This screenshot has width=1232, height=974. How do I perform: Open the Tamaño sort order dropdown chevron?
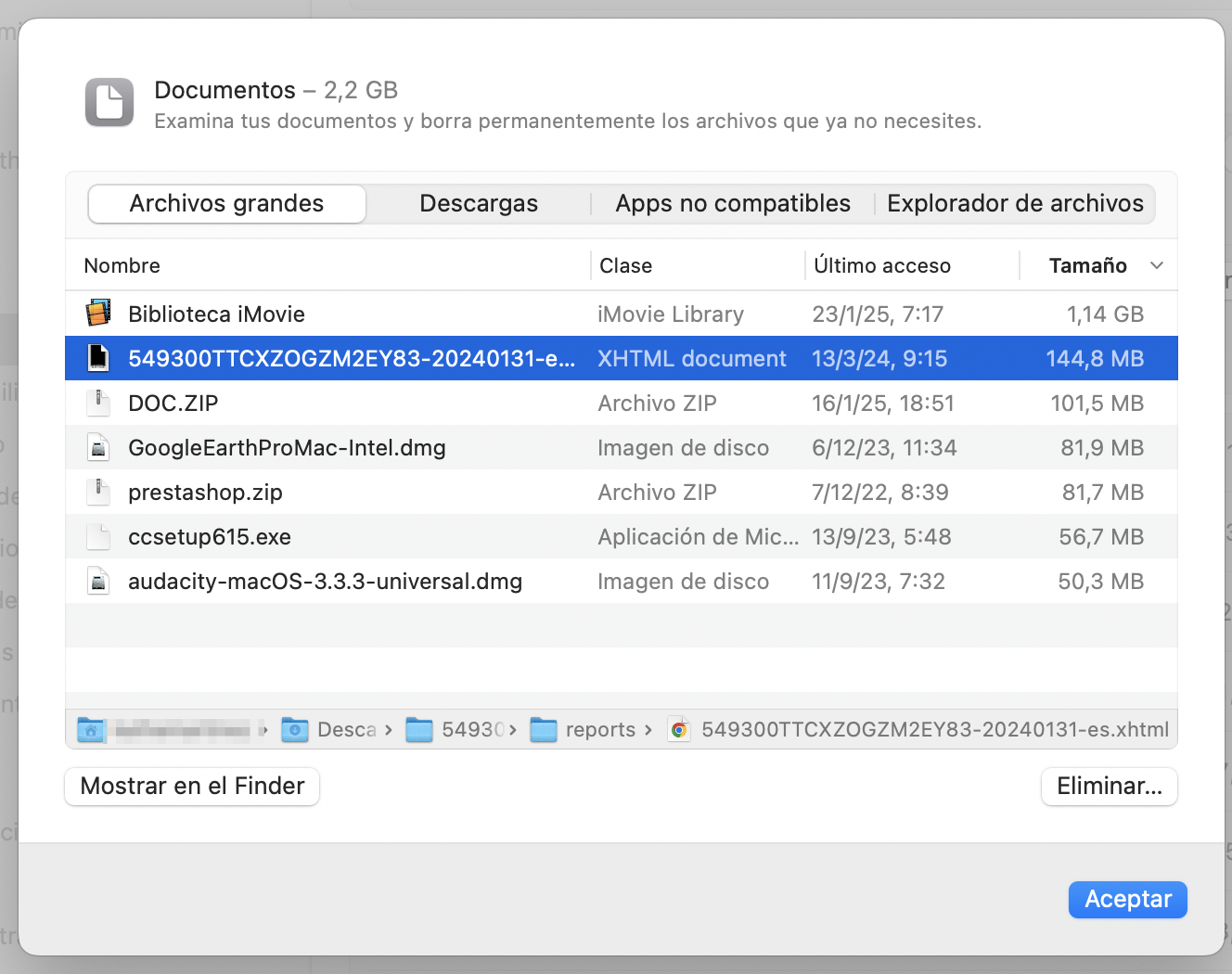tap(1156, 266)
